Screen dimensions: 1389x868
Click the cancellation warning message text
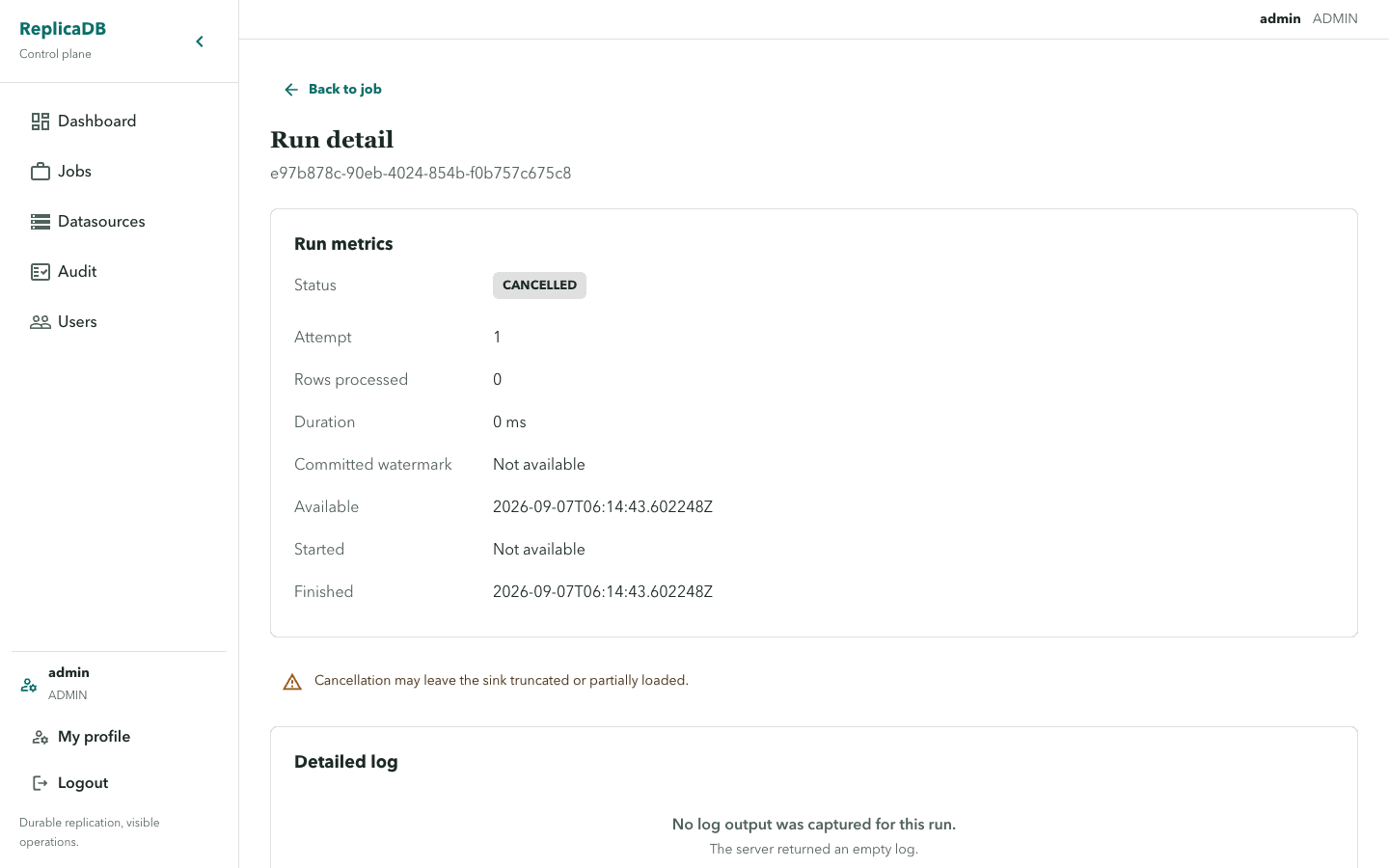pos(502,681)
